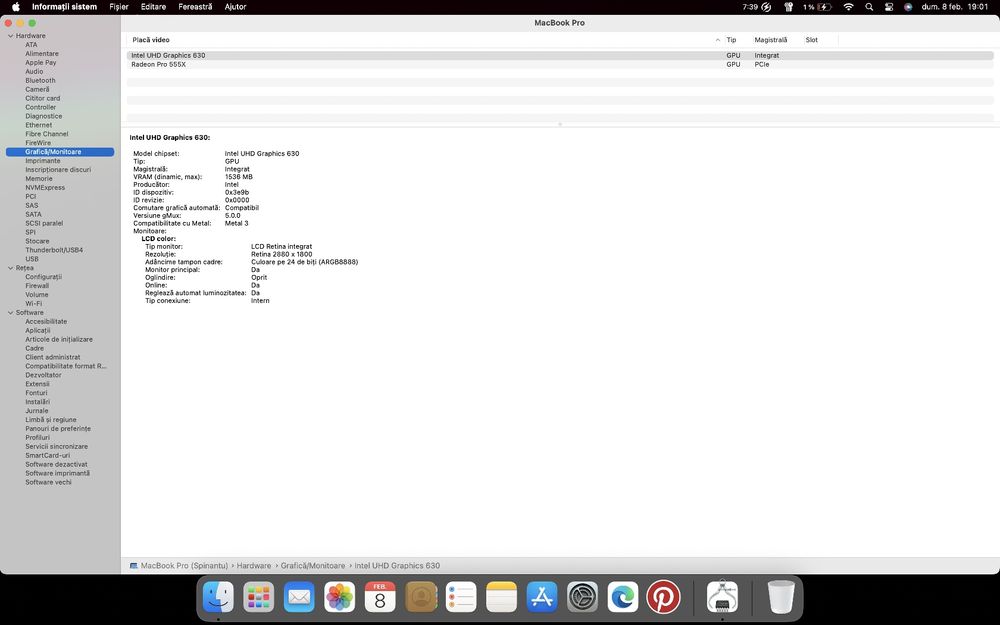Select Jurnale in the sidebar

tap(36, 411)
